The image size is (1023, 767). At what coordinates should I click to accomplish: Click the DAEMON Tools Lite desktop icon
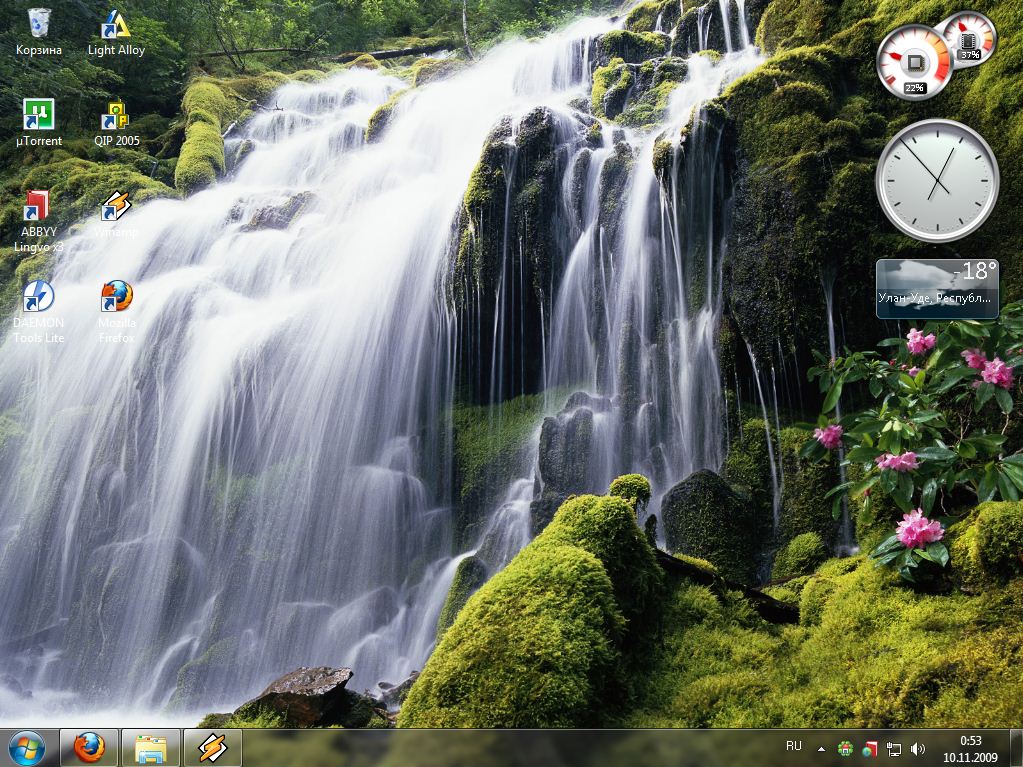[x=39, y=298]
